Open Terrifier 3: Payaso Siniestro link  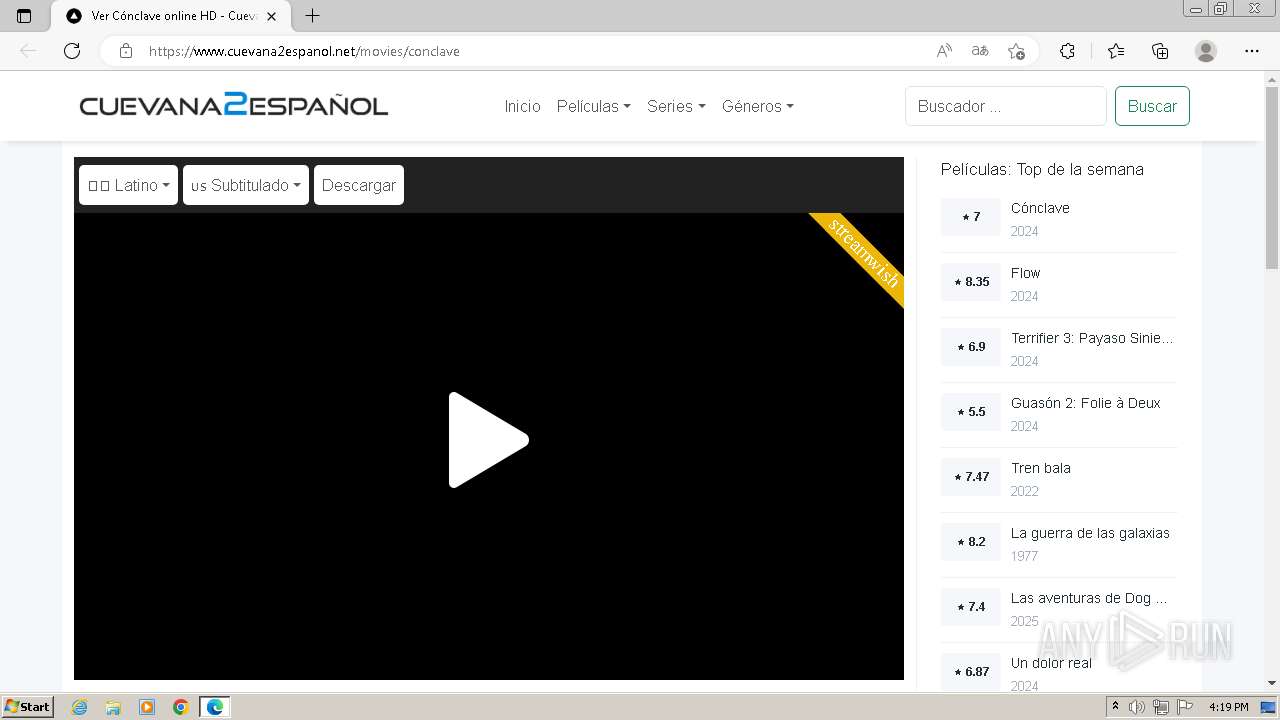click(1092, 338)
